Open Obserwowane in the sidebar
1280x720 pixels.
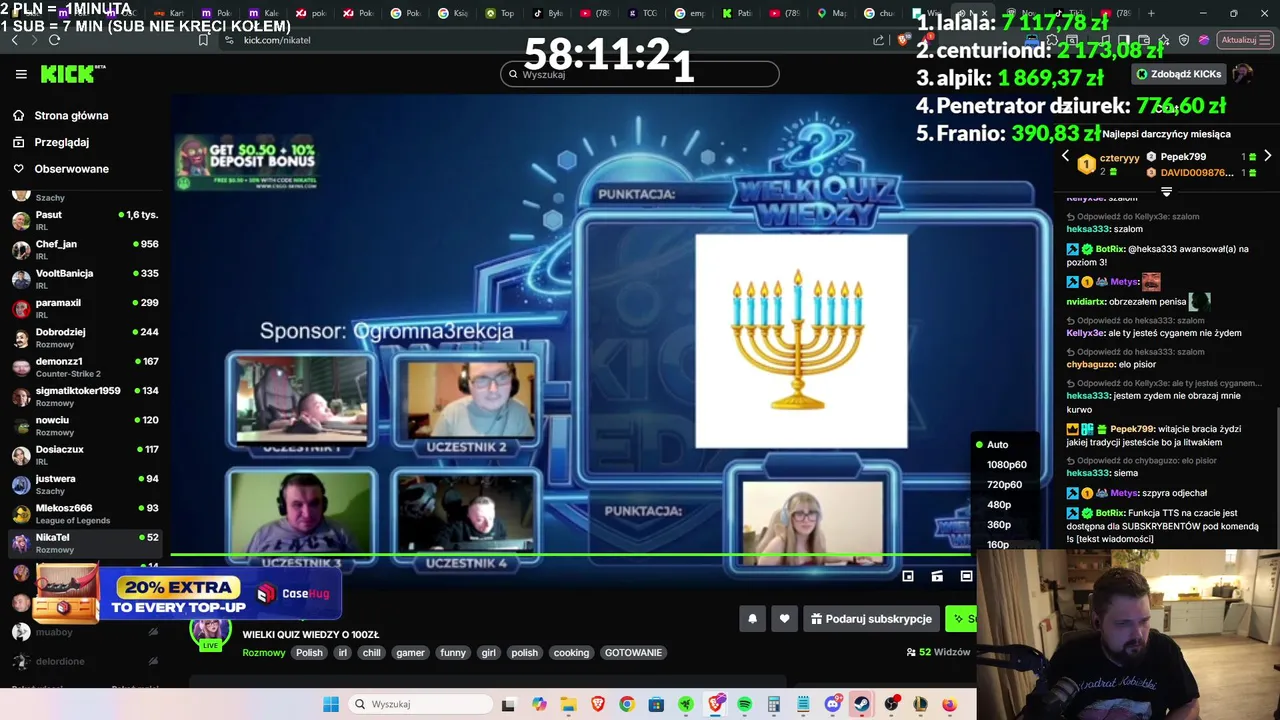coord(60,169)
